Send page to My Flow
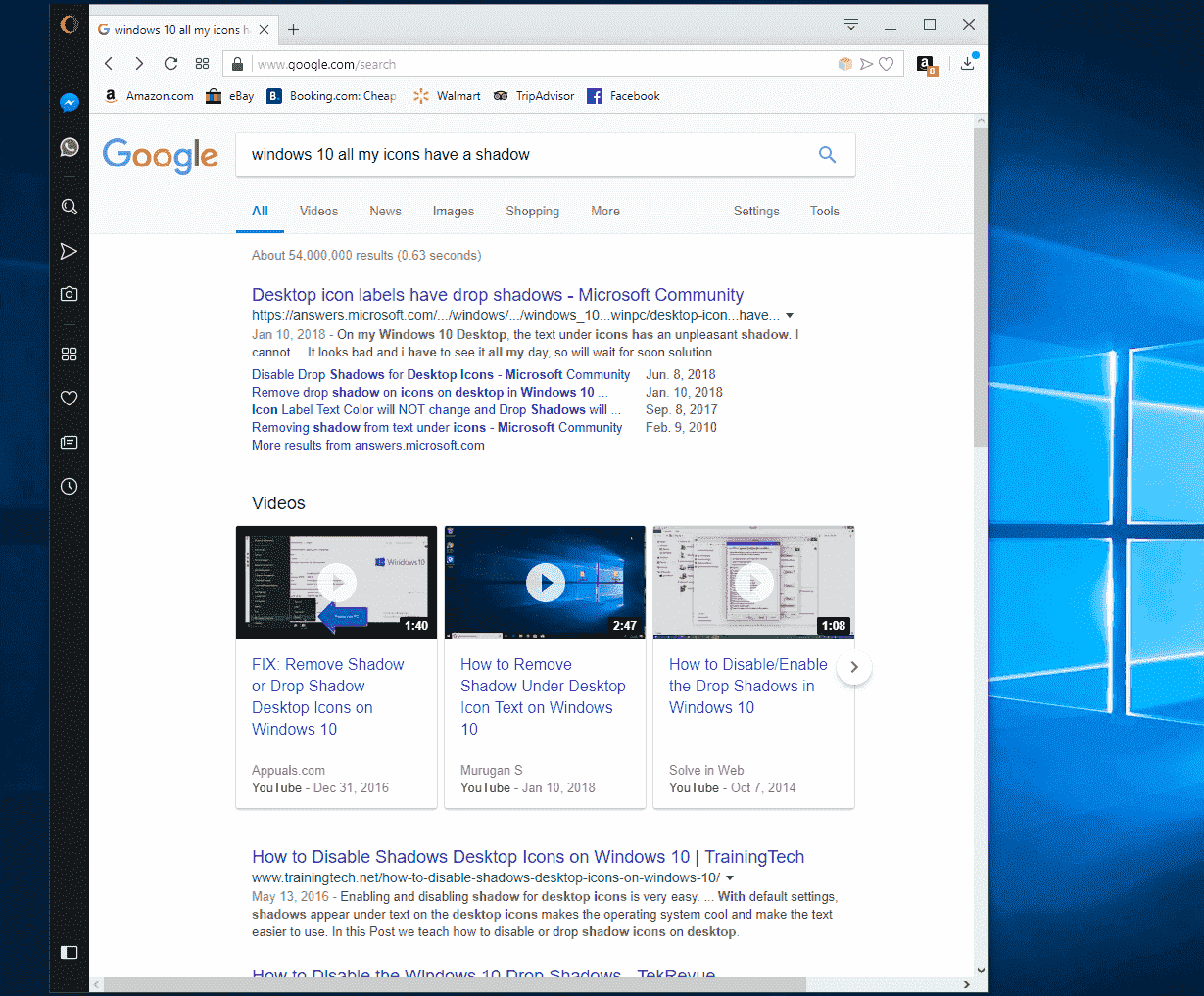Viewport: 1204px width, 996px height. coord(866,64)
